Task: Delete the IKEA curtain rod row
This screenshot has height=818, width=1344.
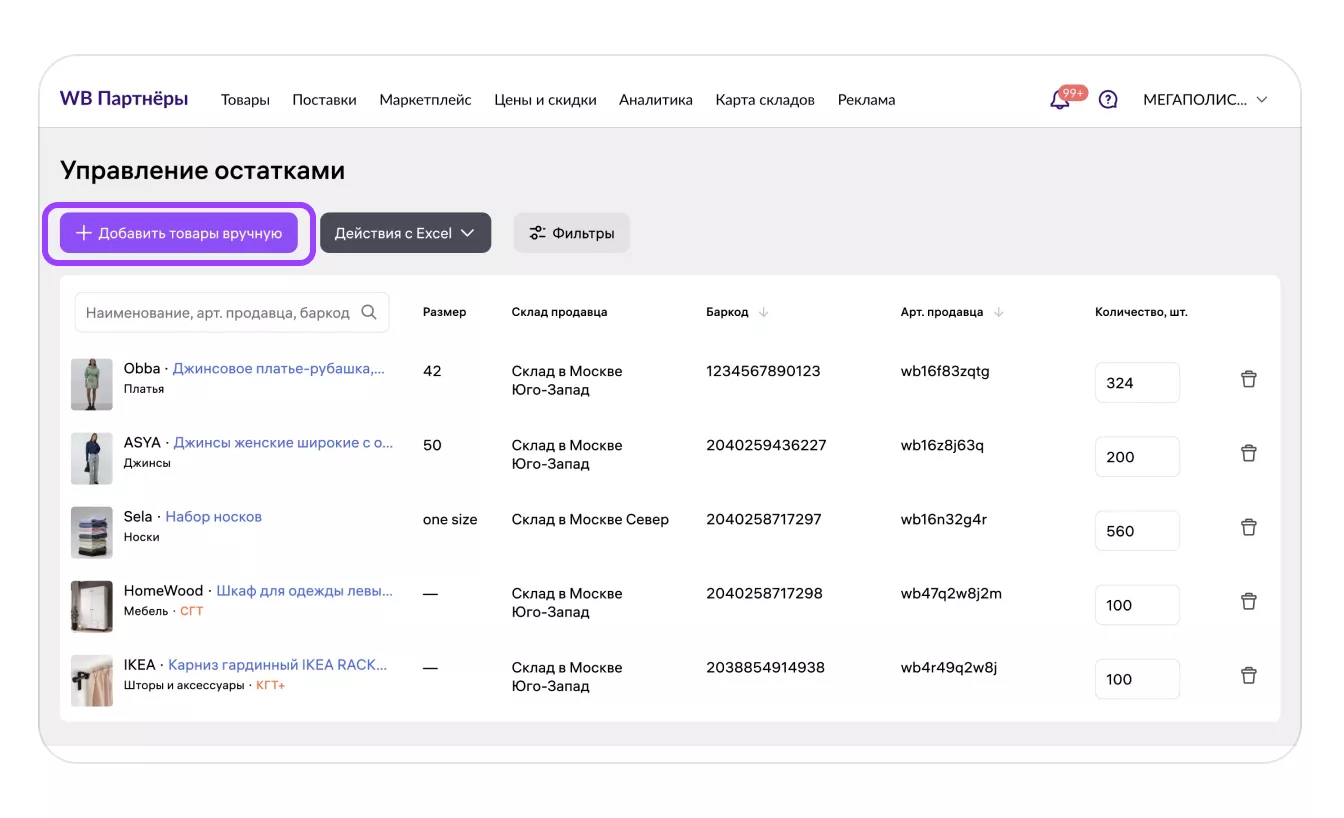Action: click(x=1248, y=675)
